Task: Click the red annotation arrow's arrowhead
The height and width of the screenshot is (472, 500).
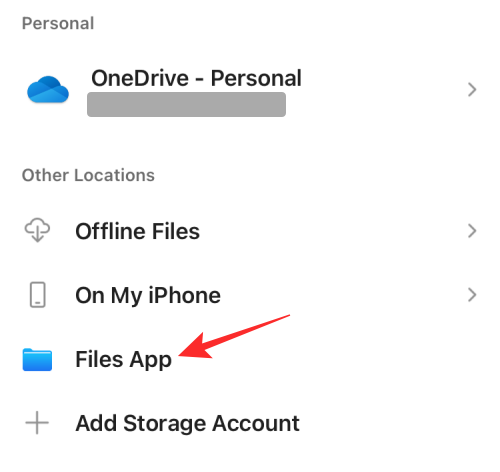Action: [x=195, y=347]
